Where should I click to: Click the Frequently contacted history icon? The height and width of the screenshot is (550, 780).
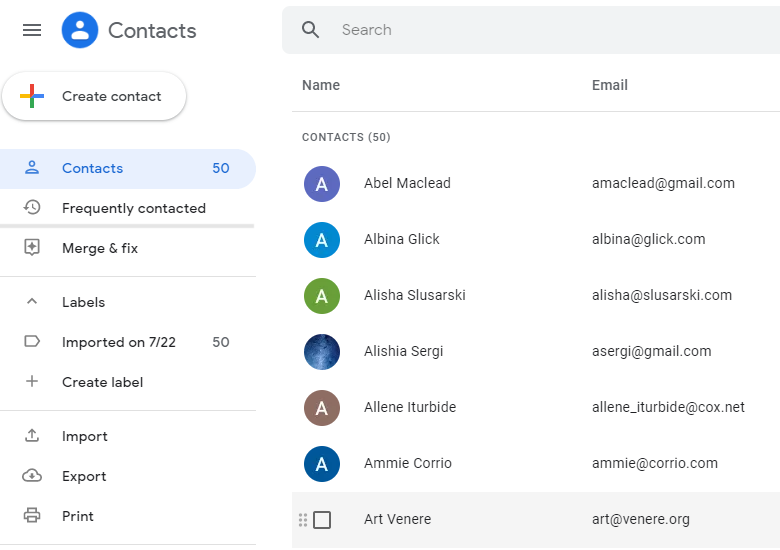pyautogui.click(x=32, y=208)
